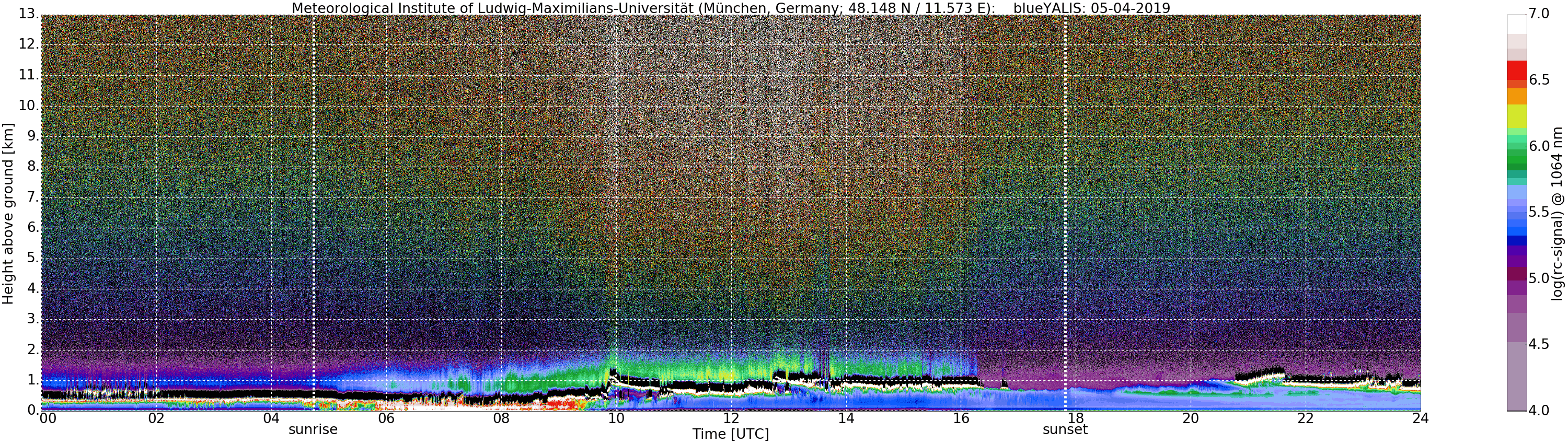The height and width of the screenshot is (444, 1568).
Task: Click the y-axis tick label '13.'
Action: pos(29,14)
